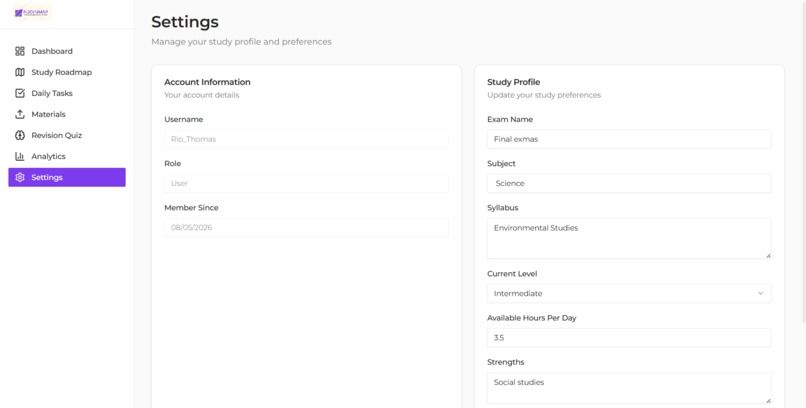Click 'Your account details' subtitle

tap(202, 95)
